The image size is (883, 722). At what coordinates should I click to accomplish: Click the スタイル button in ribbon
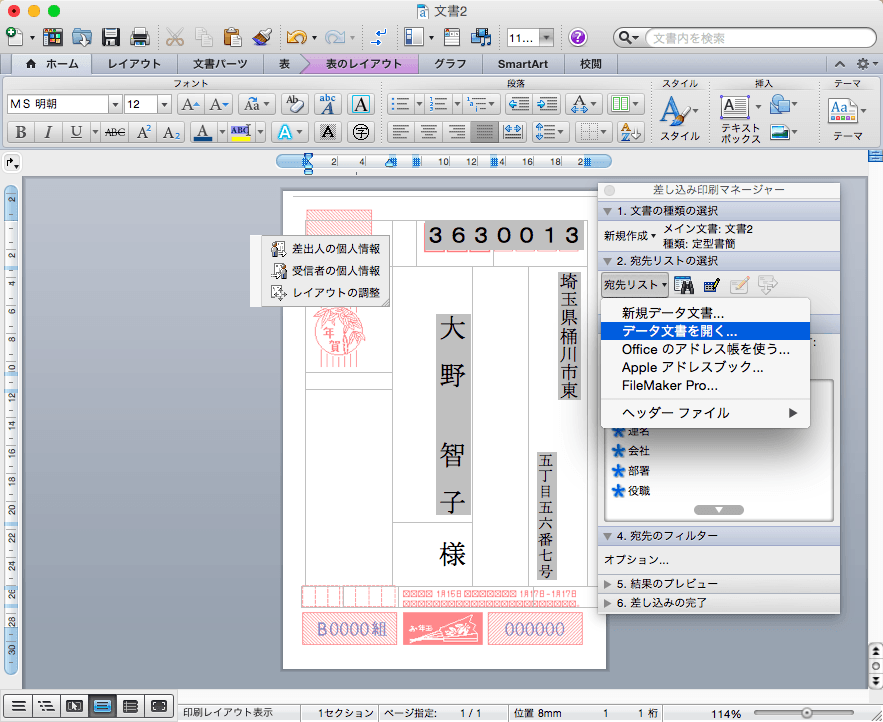[680, 119]
